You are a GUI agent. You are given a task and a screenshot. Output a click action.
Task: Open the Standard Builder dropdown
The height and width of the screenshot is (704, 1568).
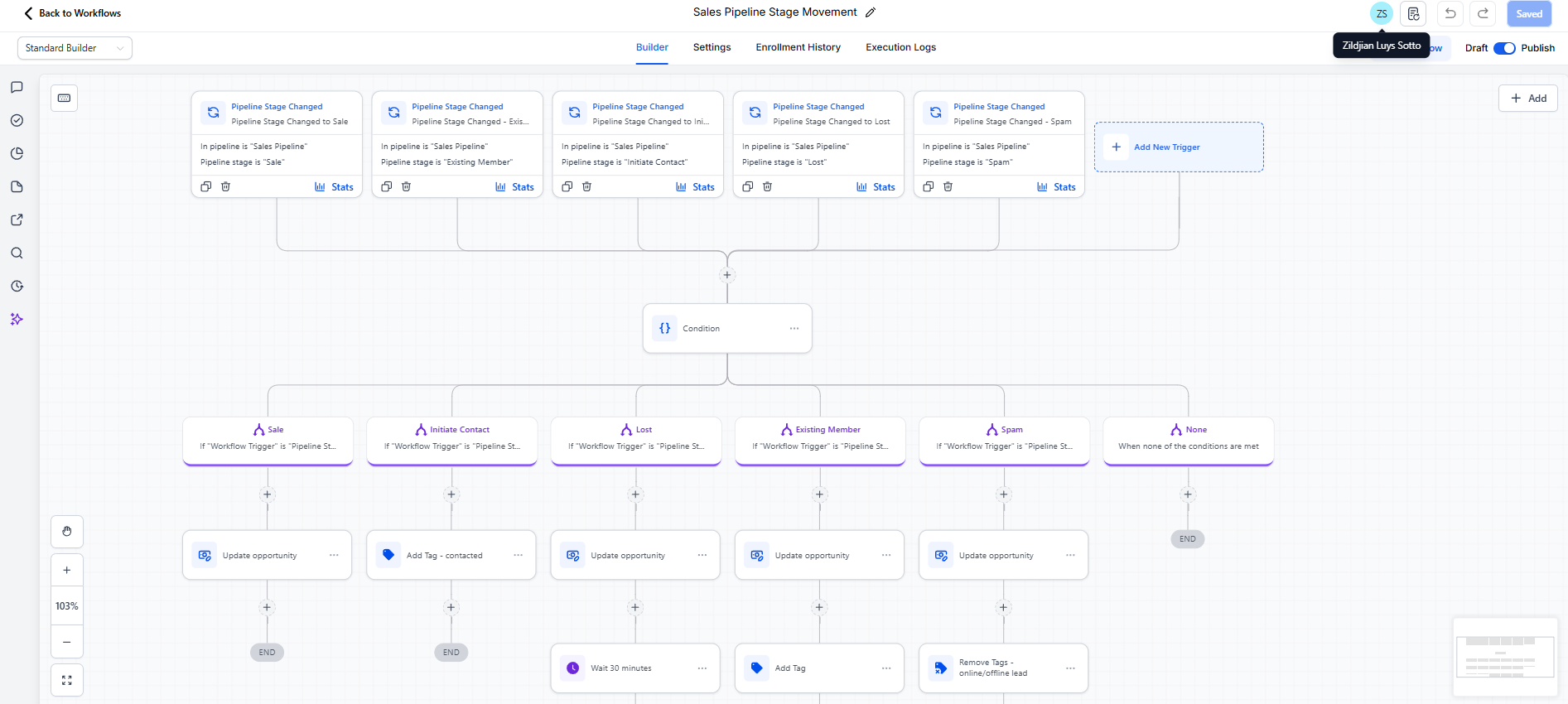75,48
